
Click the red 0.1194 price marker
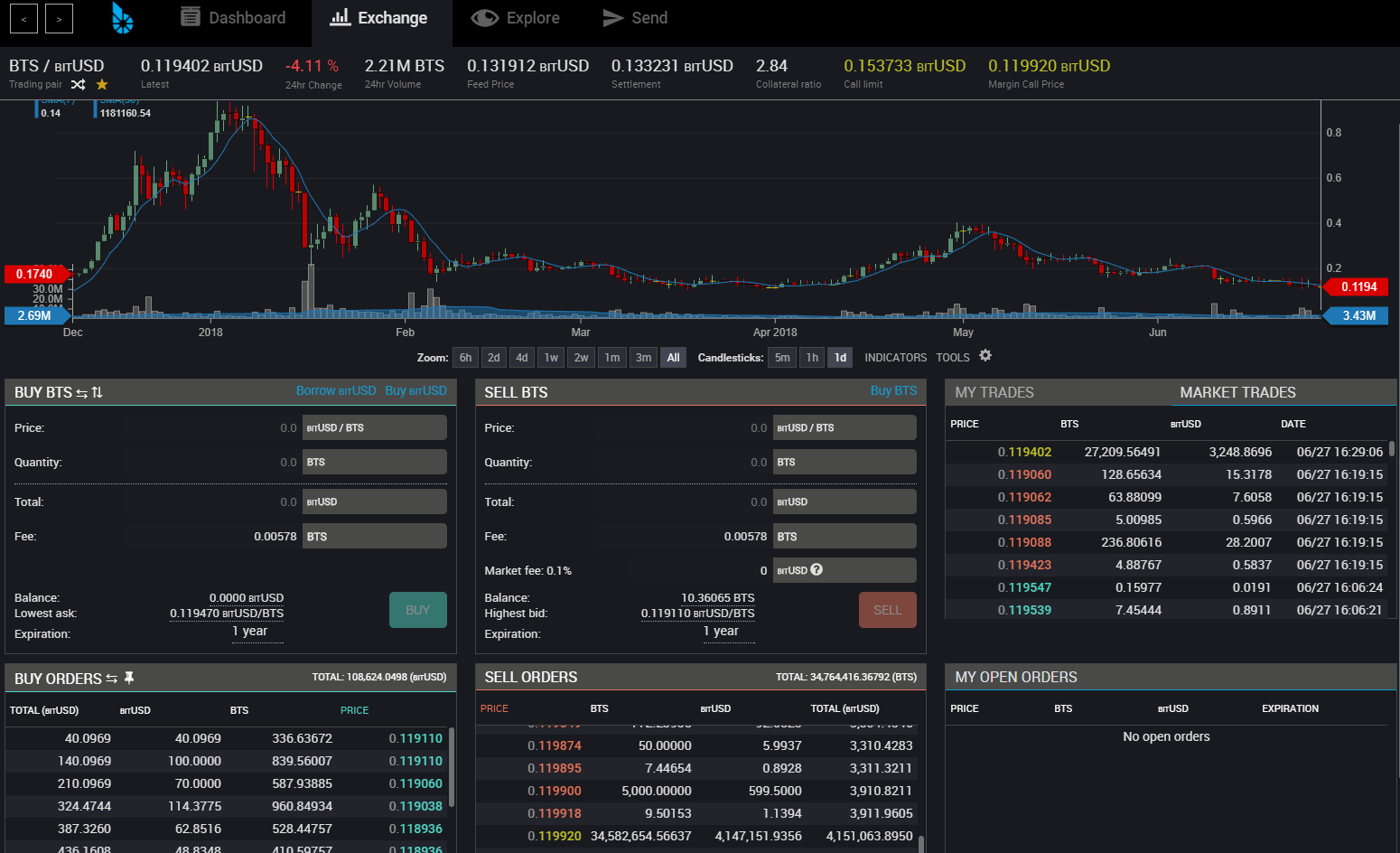tap(1355, 286)
